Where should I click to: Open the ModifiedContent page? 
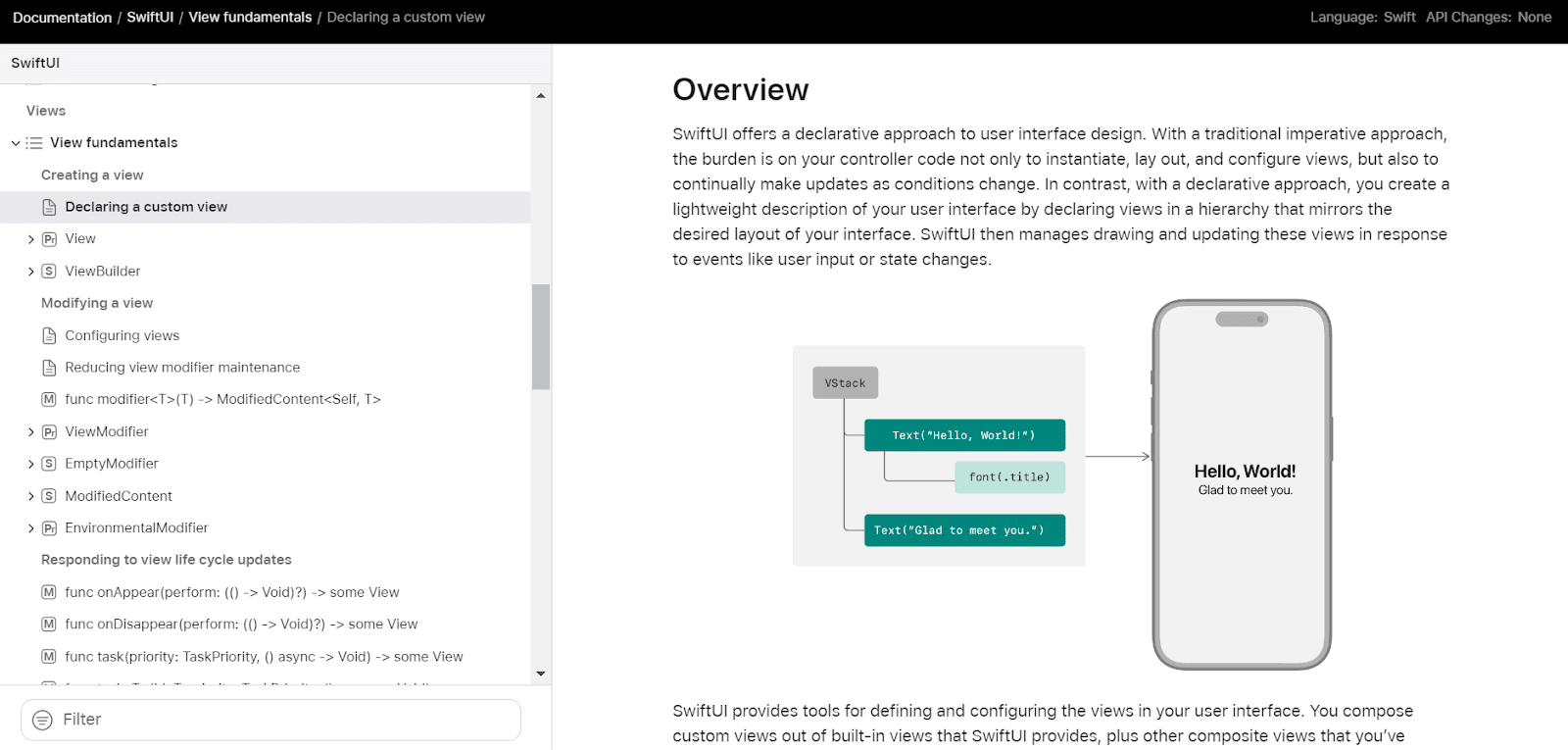pyautogui.click(x=119, y=496)
